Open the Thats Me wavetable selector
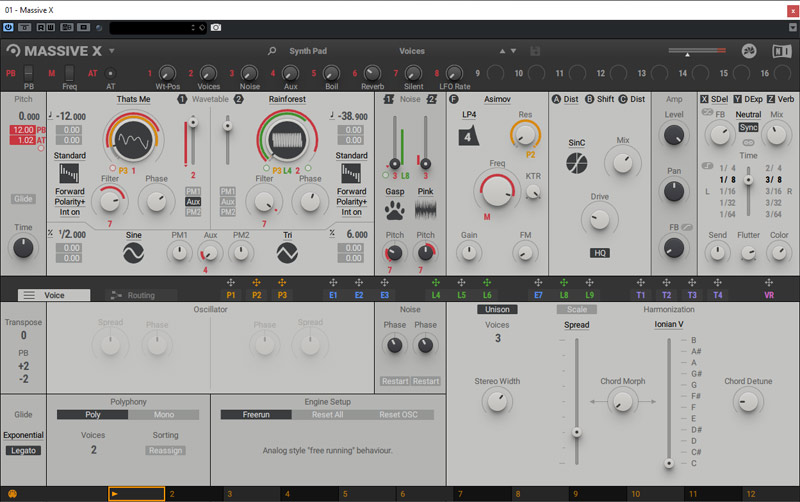Image resolution: width=800 pixels, height=502 pixels. [134, 99]
